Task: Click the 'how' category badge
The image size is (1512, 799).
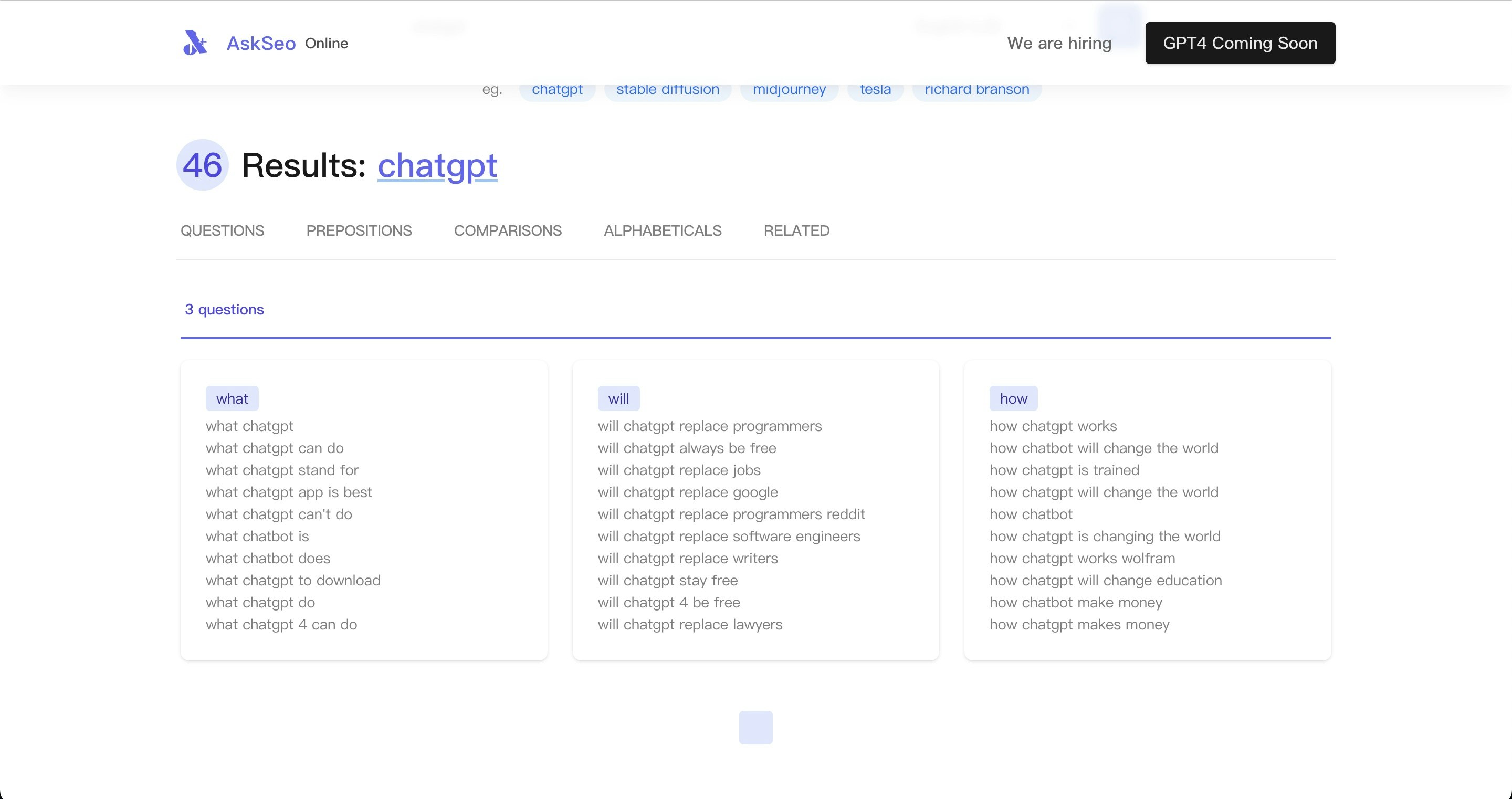Action: (1013, 398)
